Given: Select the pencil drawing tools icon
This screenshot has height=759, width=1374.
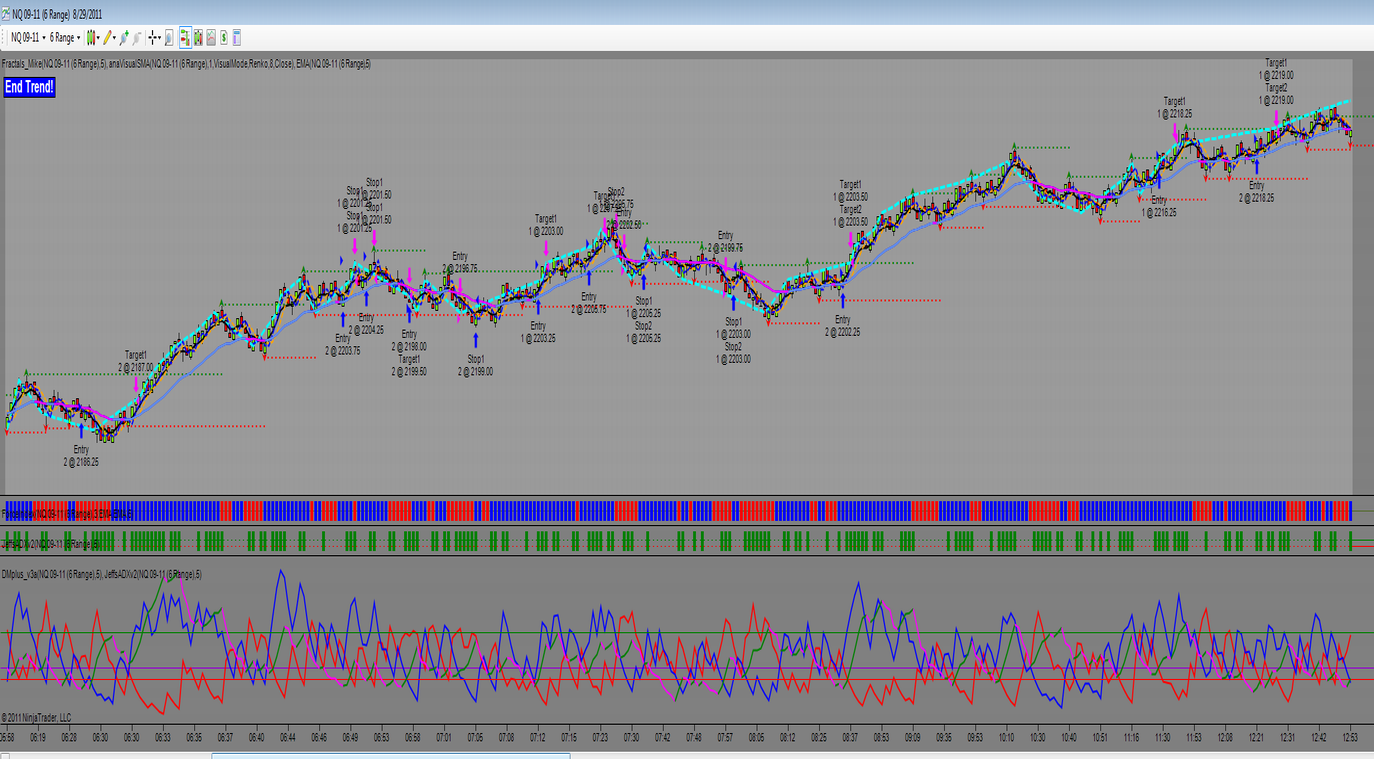Looking at the screenshot, I should point(108,38).
